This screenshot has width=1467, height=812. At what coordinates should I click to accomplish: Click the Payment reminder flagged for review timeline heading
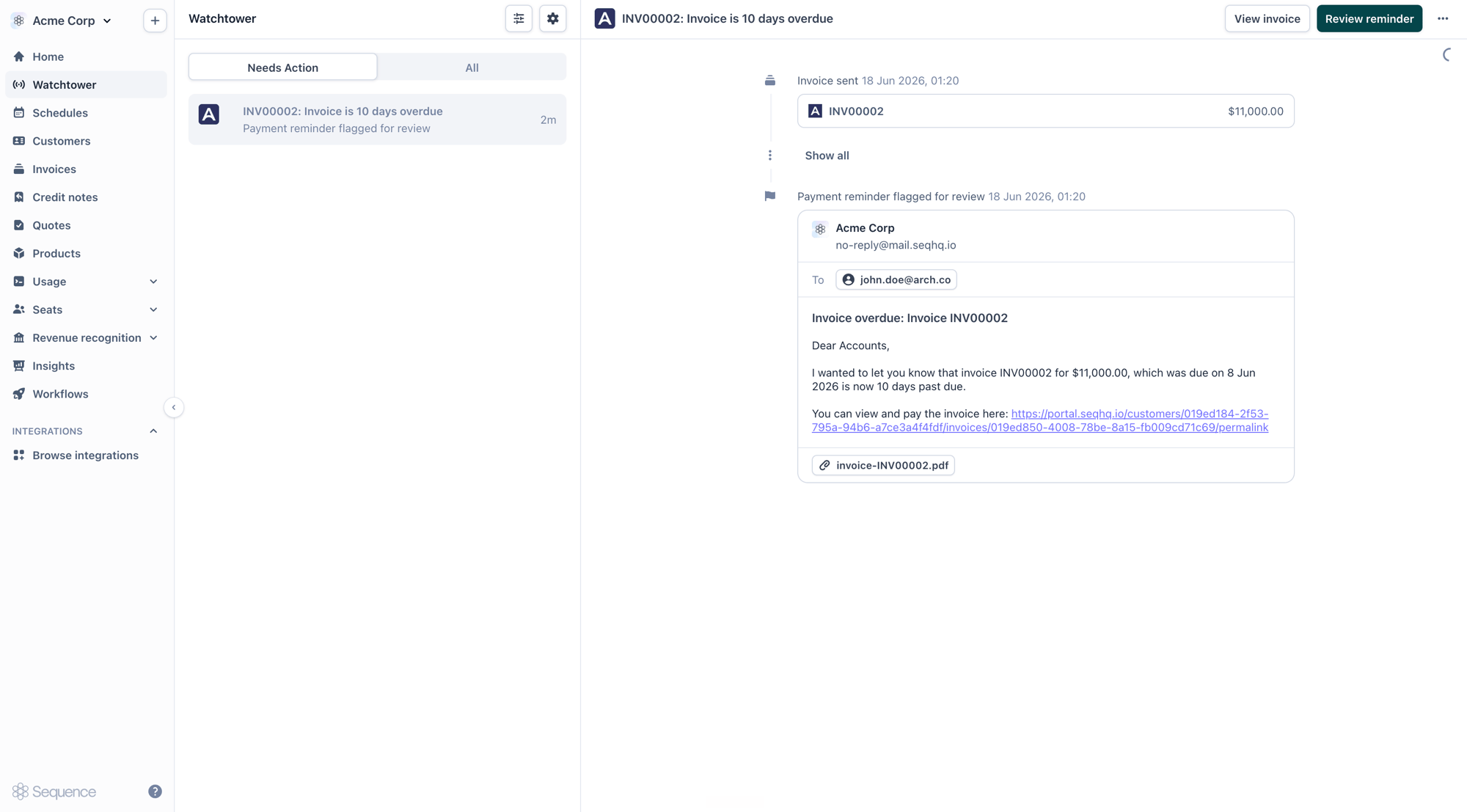click(x=890, y=197)
